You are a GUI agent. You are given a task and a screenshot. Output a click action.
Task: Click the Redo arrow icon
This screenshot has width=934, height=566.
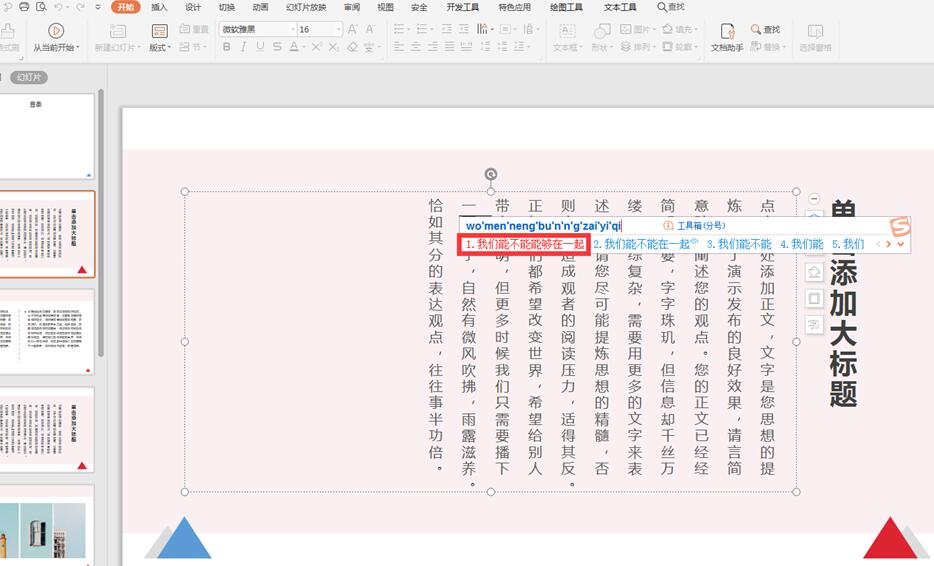point(80,7)
